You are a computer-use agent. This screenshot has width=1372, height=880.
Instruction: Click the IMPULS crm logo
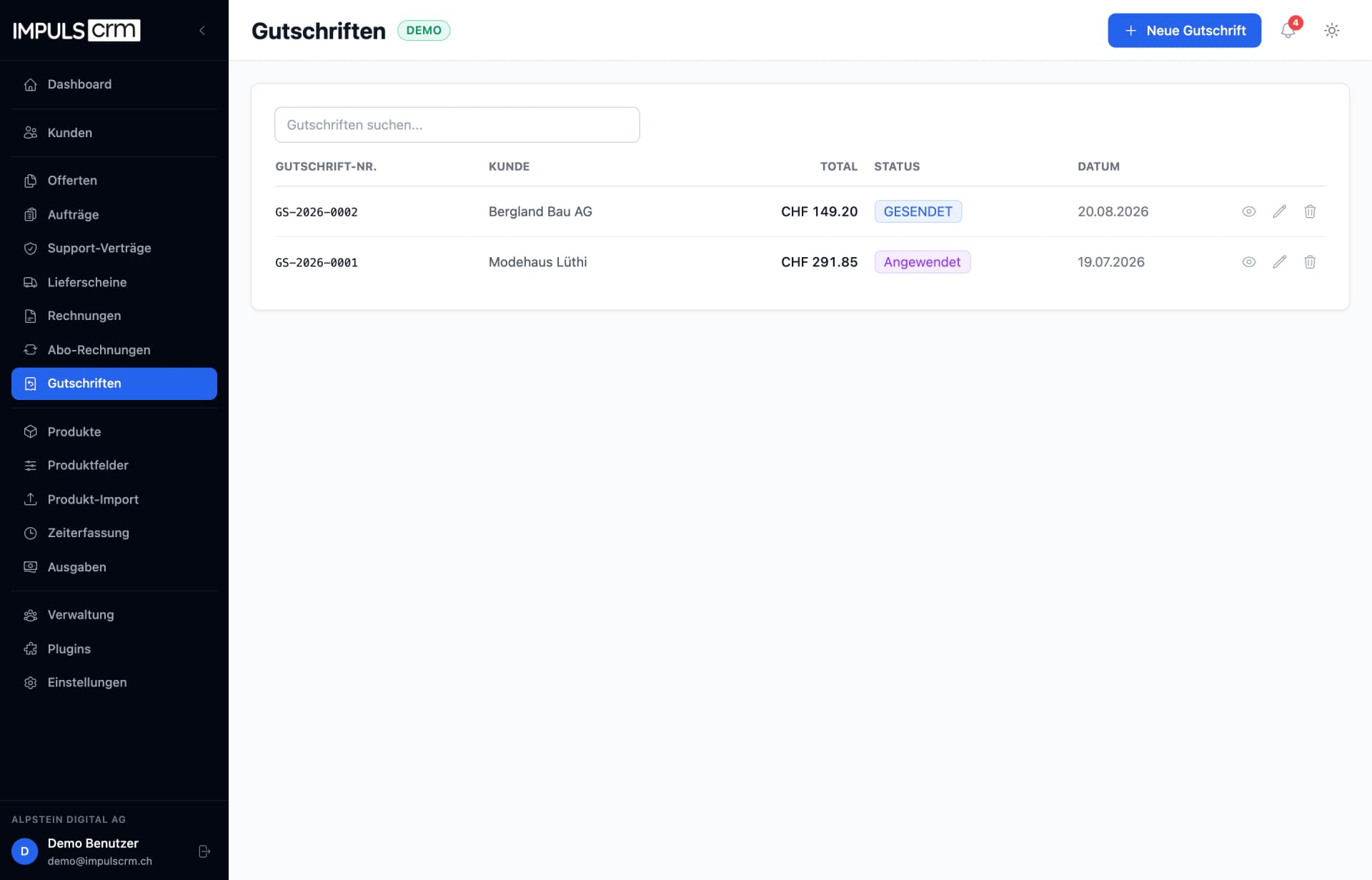coord(76,31)
